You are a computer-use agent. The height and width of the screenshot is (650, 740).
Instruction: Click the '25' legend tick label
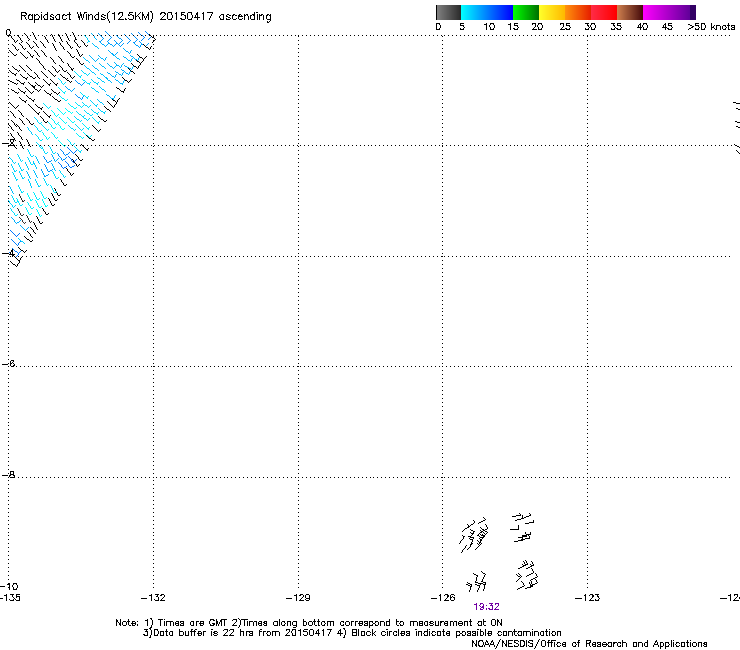pyautogui.click(x=565, y=27)
